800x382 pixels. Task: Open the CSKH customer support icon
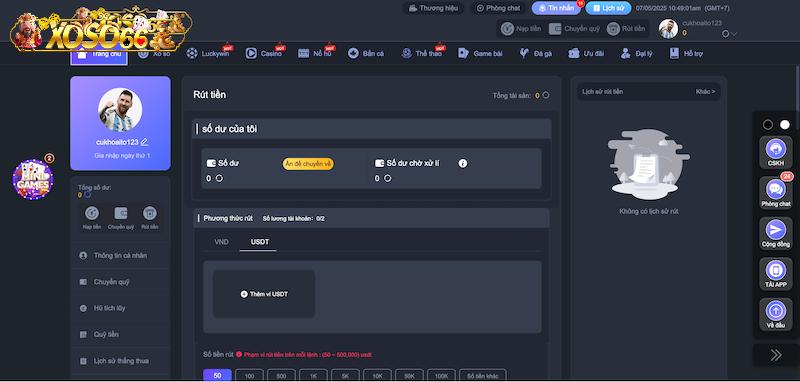[x=776, y=152]
